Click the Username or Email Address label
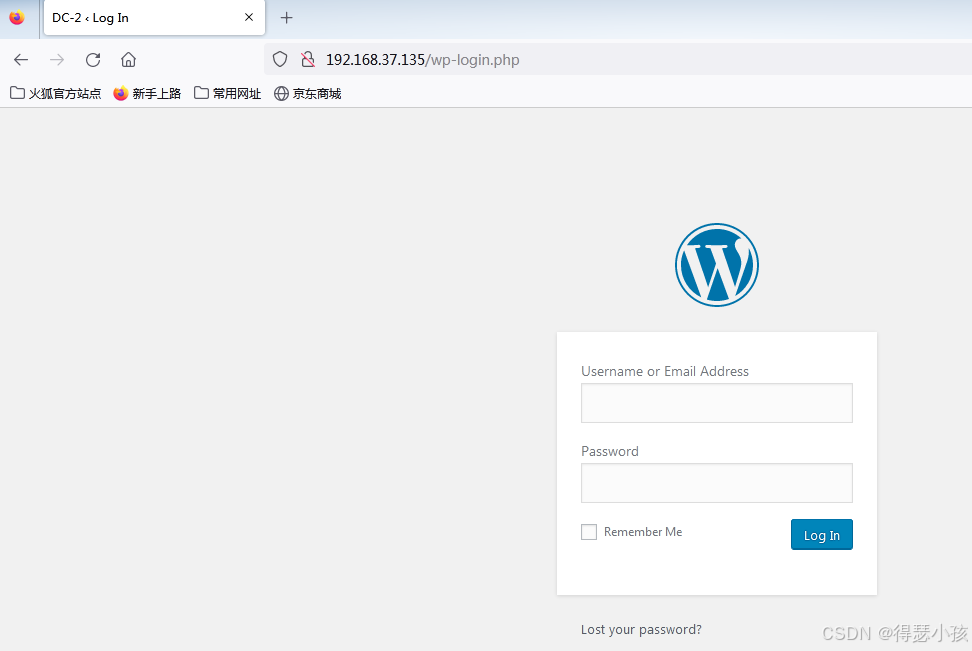972x651 pixels. coord(665,371)
